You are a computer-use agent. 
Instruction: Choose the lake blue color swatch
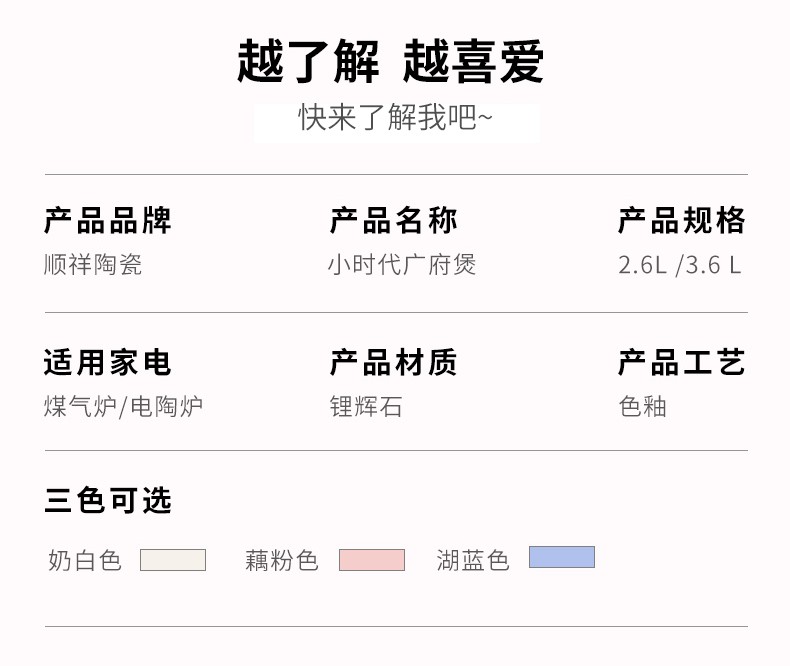562,557
